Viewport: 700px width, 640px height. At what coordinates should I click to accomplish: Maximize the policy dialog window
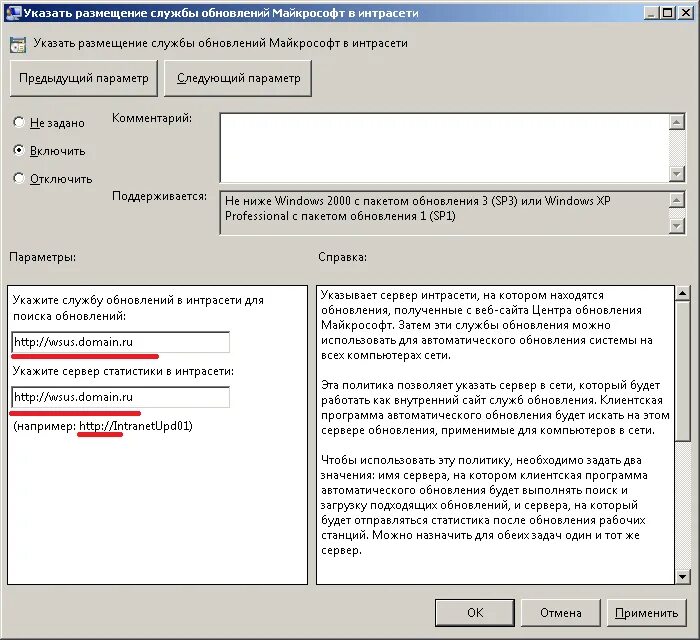pyautogui.click(x=667, y=13)
